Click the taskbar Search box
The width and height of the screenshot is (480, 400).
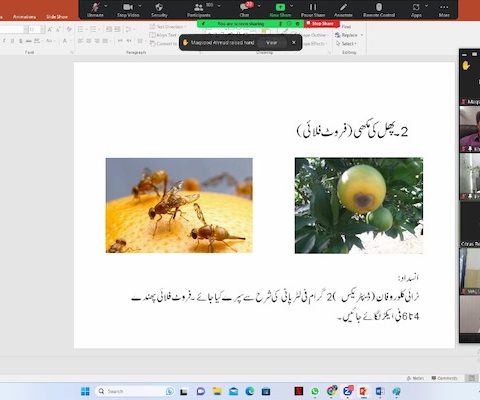(135, 391)
